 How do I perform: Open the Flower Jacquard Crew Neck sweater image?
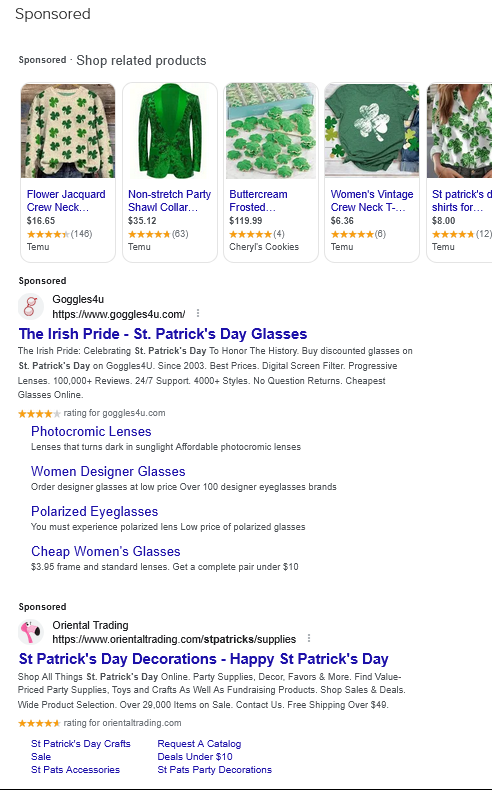(68, 131)
